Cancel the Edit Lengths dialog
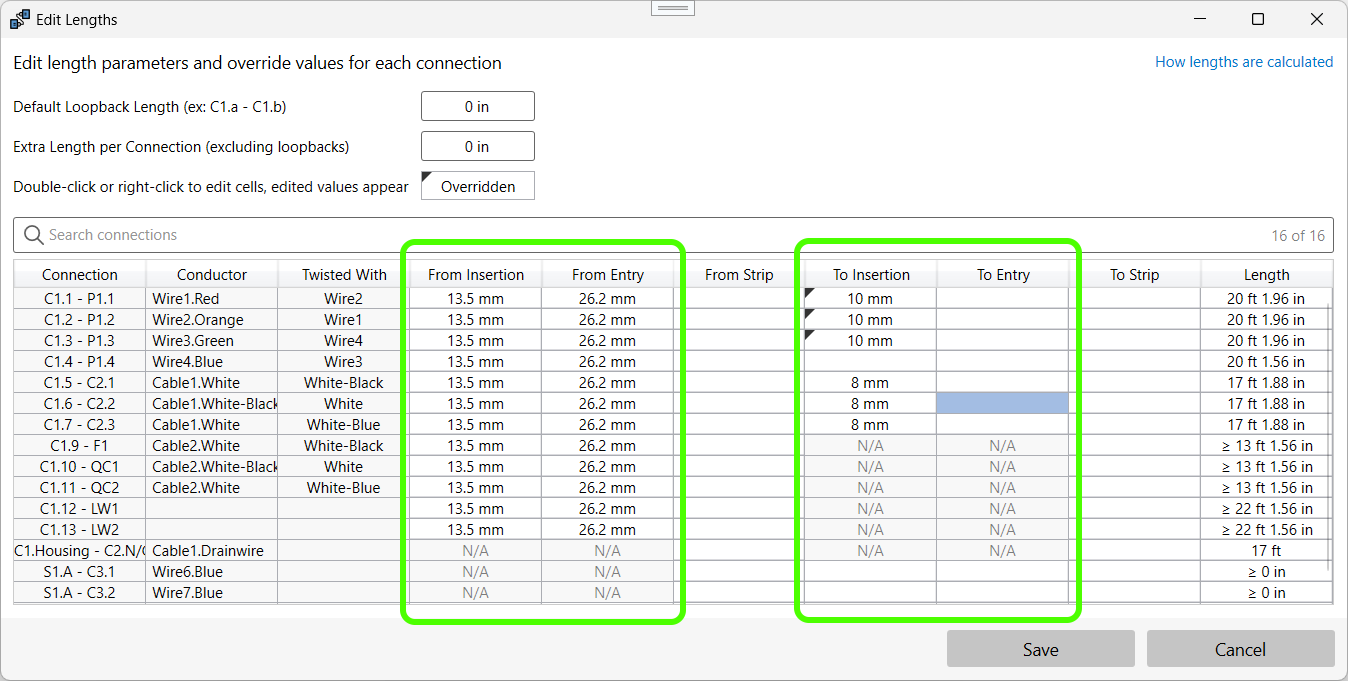Viewport: 1348px width, 681px height. pyautogui.click(x=1241, y=649)
